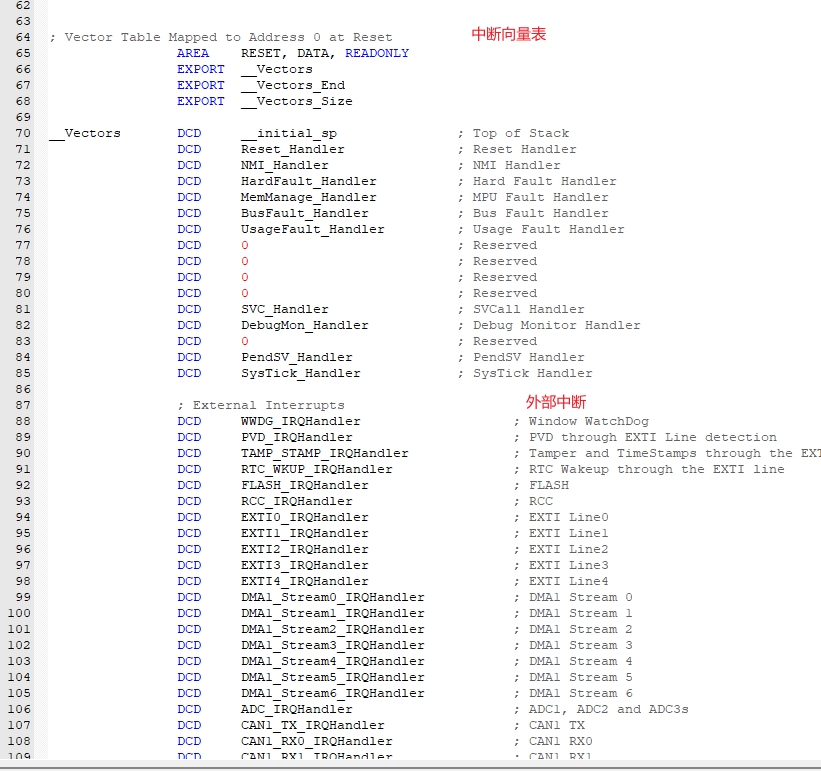Screen dimensions: 821x771
Task: Click the '; External Interrupts' comment line
Action: coord(261,405)
